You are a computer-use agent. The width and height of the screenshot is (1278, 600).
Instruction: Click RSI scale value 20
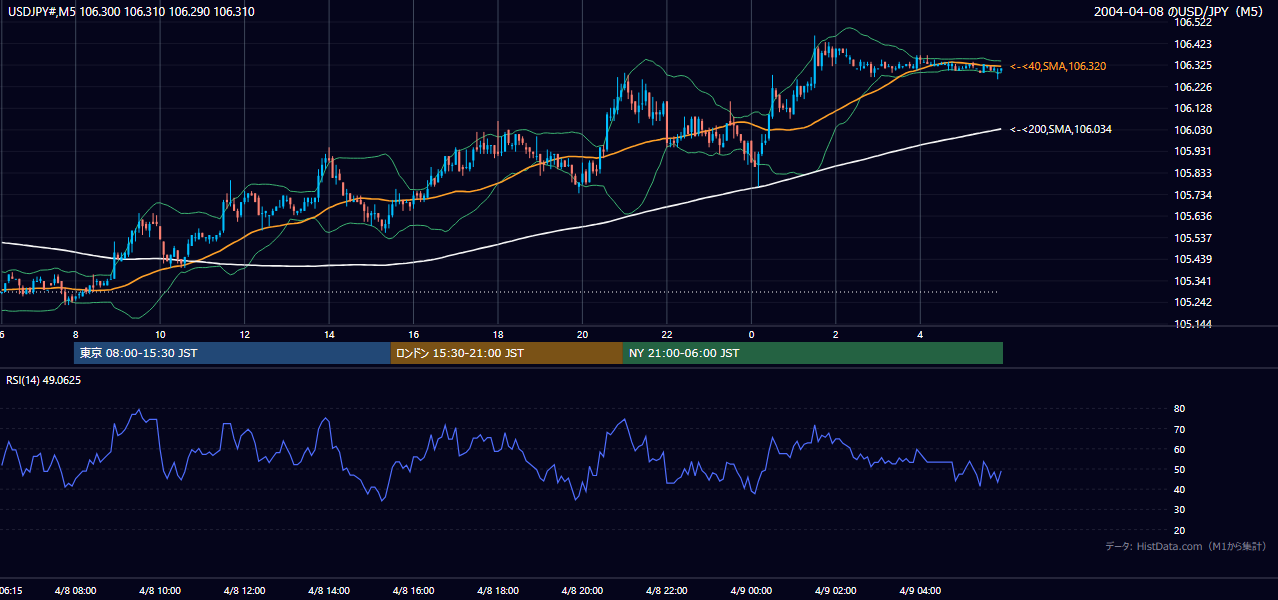click(1180, 530)
